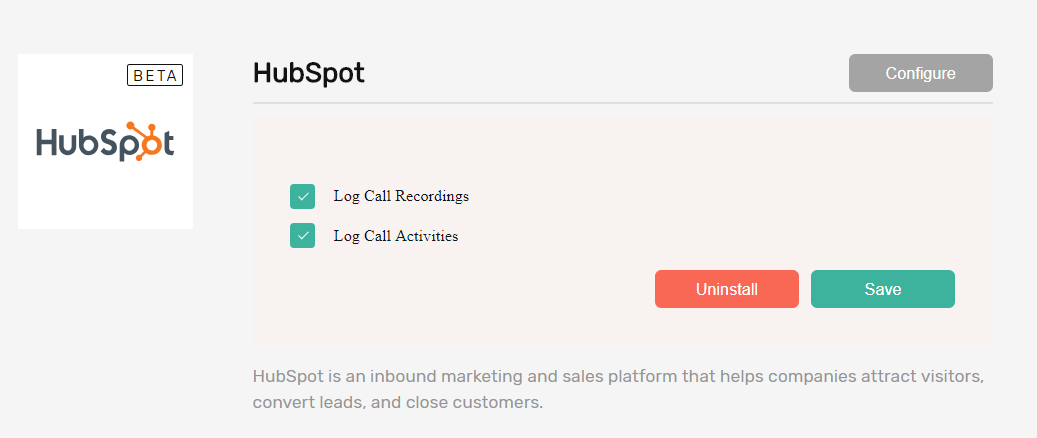Click "inbound marketing" in the description

pos(437,377)
